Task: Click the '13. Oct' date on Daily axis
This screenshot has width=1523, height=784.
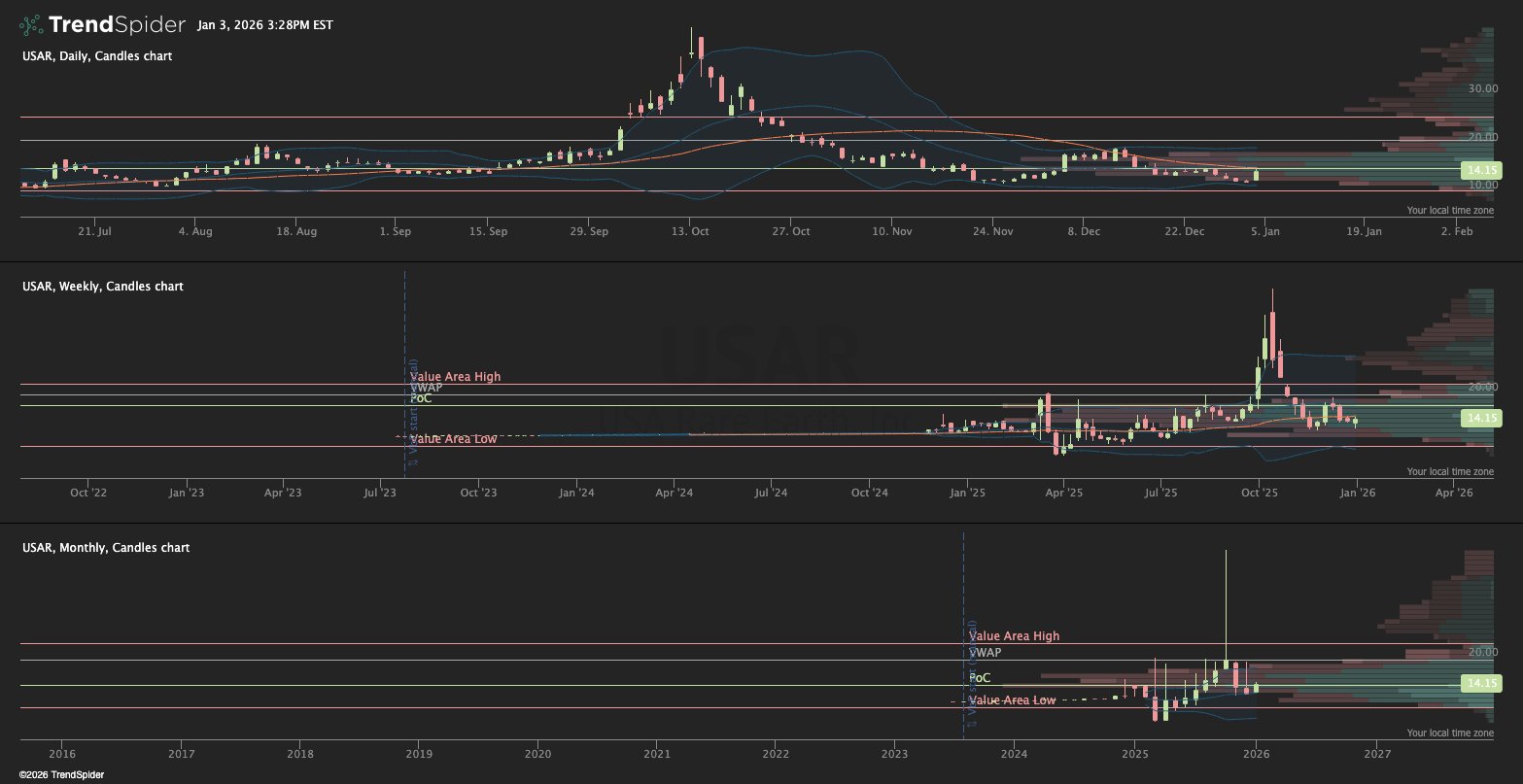Action: click(689, 232)
